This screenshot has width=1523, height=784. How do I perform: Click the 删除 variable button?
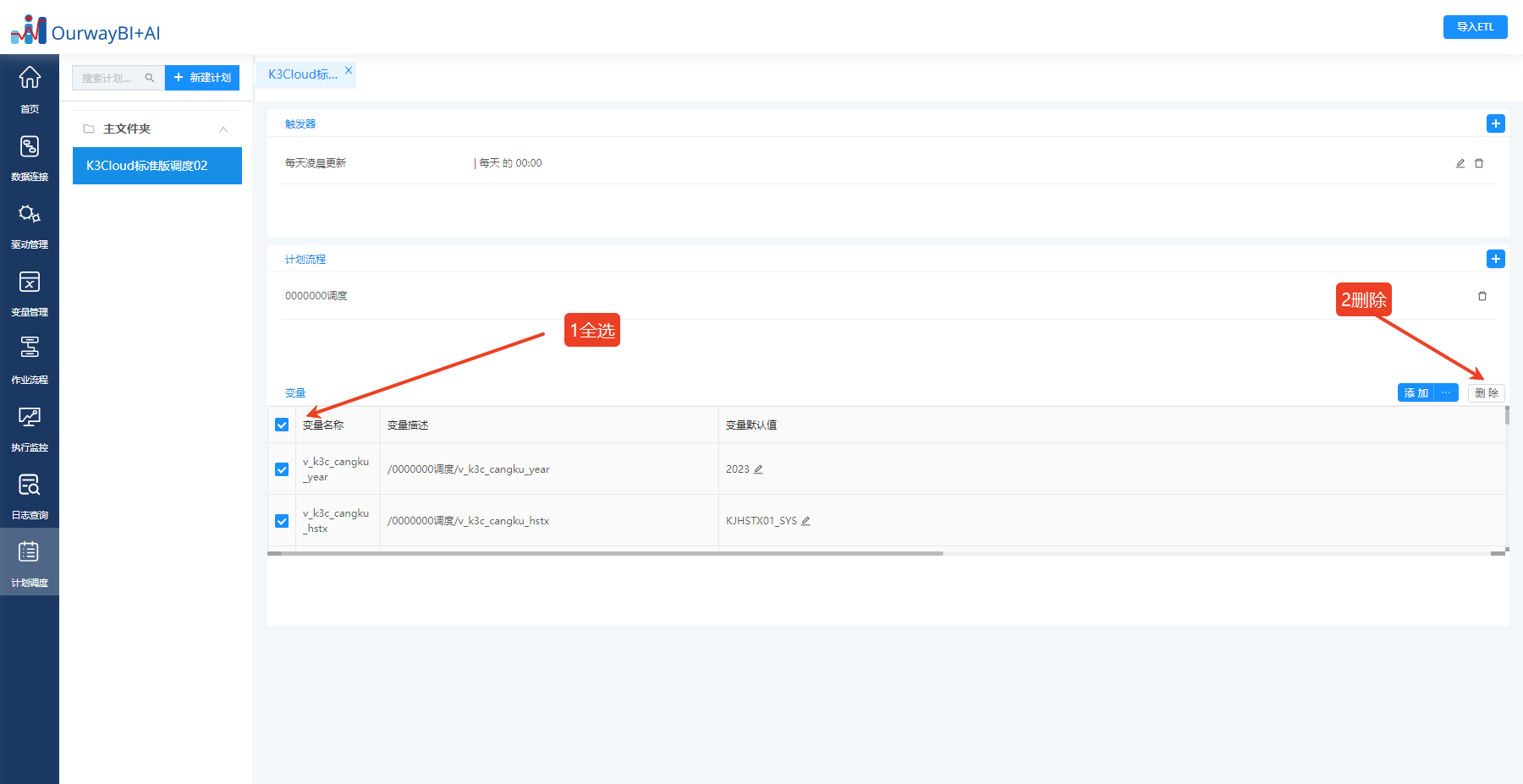pyautogui.click(x=1487, y=392)
